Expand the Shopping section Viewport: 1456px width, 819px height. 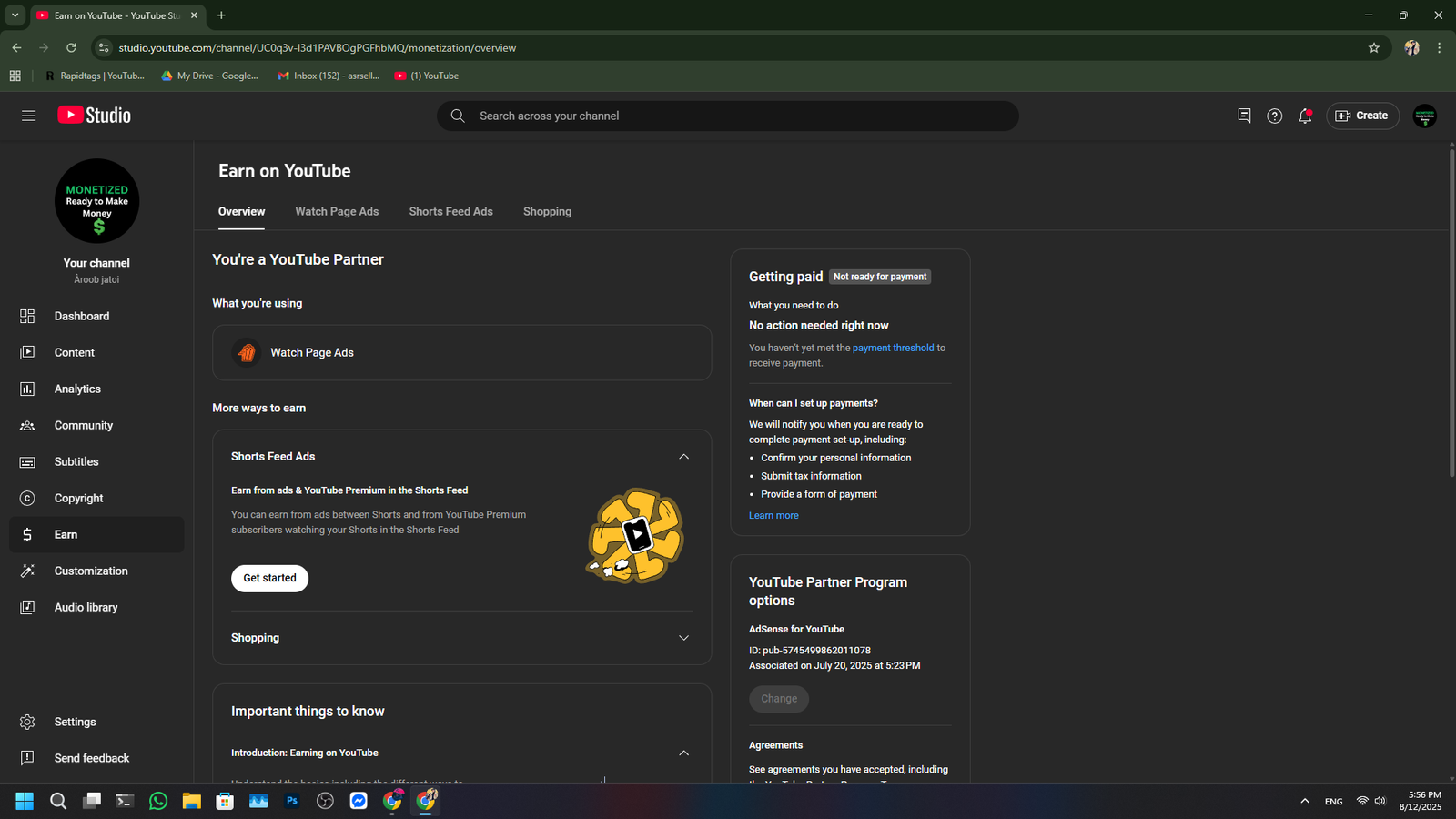[x=683, y=638]
